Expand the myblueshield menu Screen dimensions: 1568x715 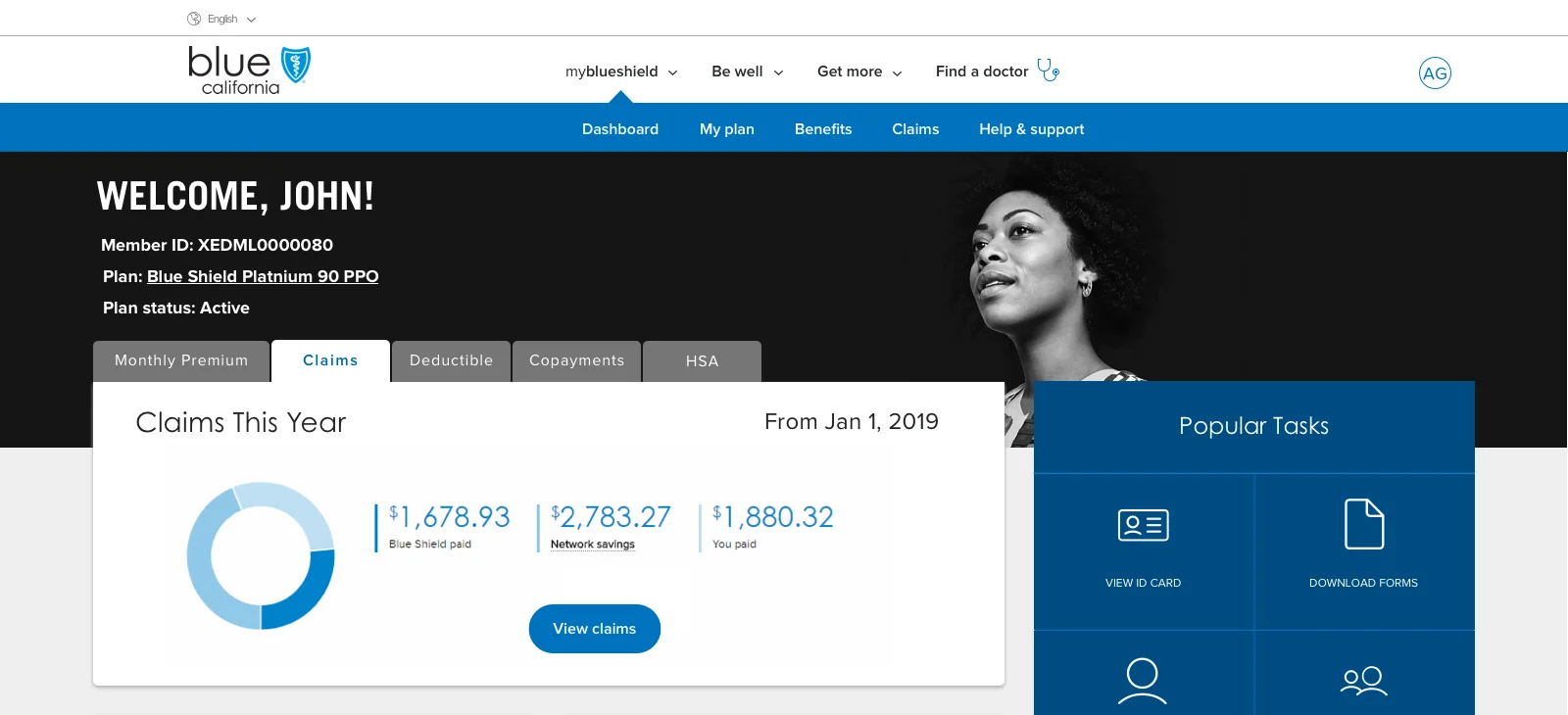click(621, 71)
